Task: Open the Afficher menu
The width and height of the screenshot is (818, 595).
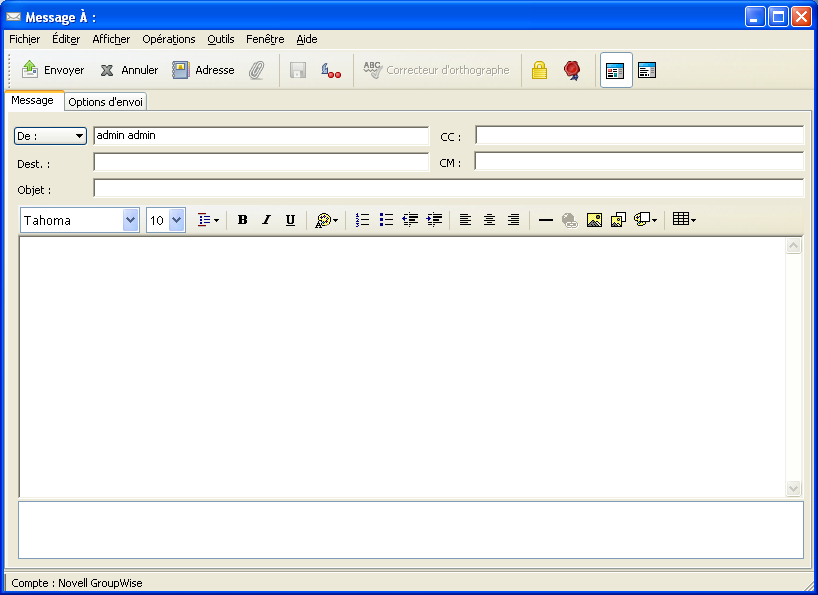Action: (x=111, y=39)
